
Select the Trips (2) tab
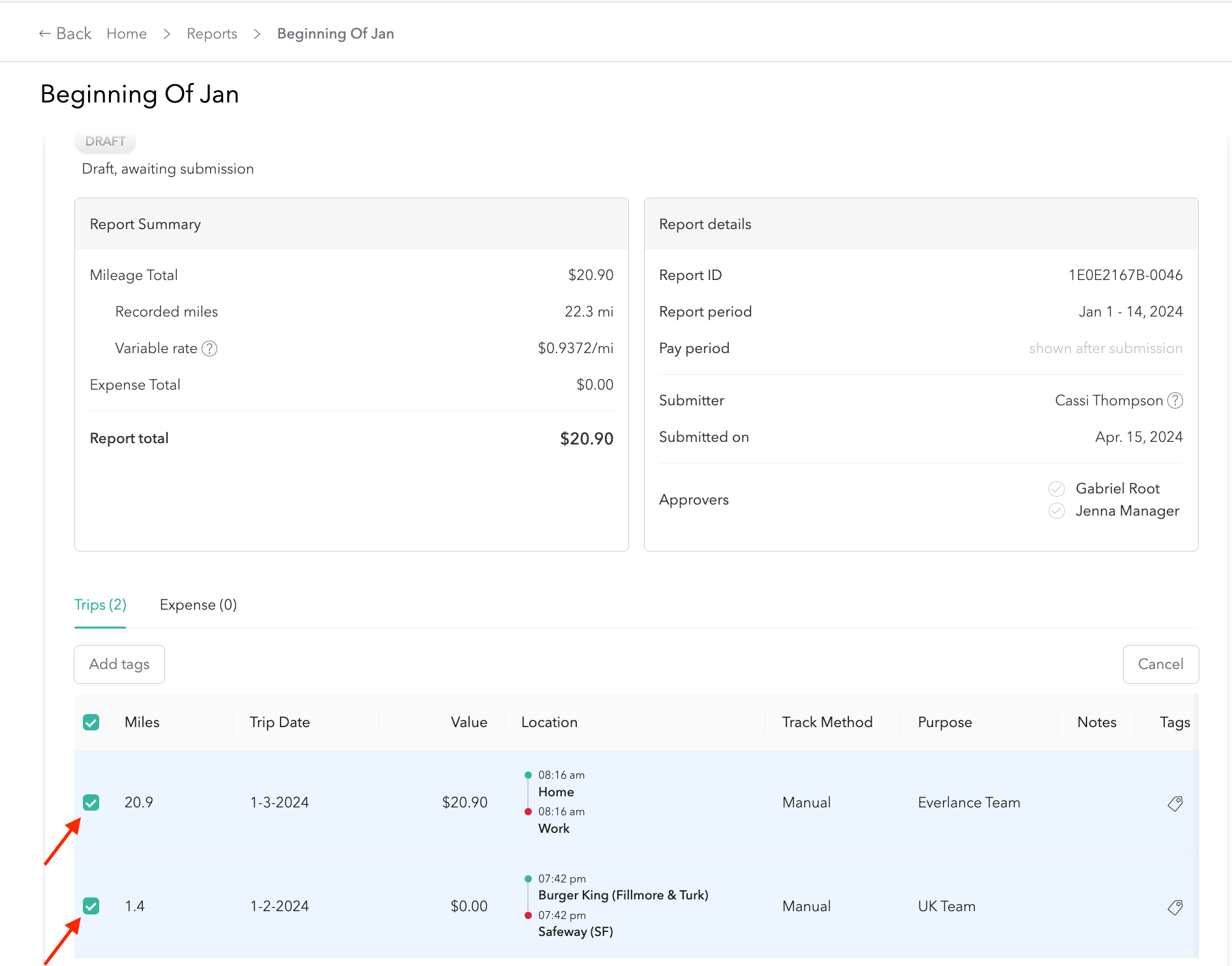click(100, 605)
